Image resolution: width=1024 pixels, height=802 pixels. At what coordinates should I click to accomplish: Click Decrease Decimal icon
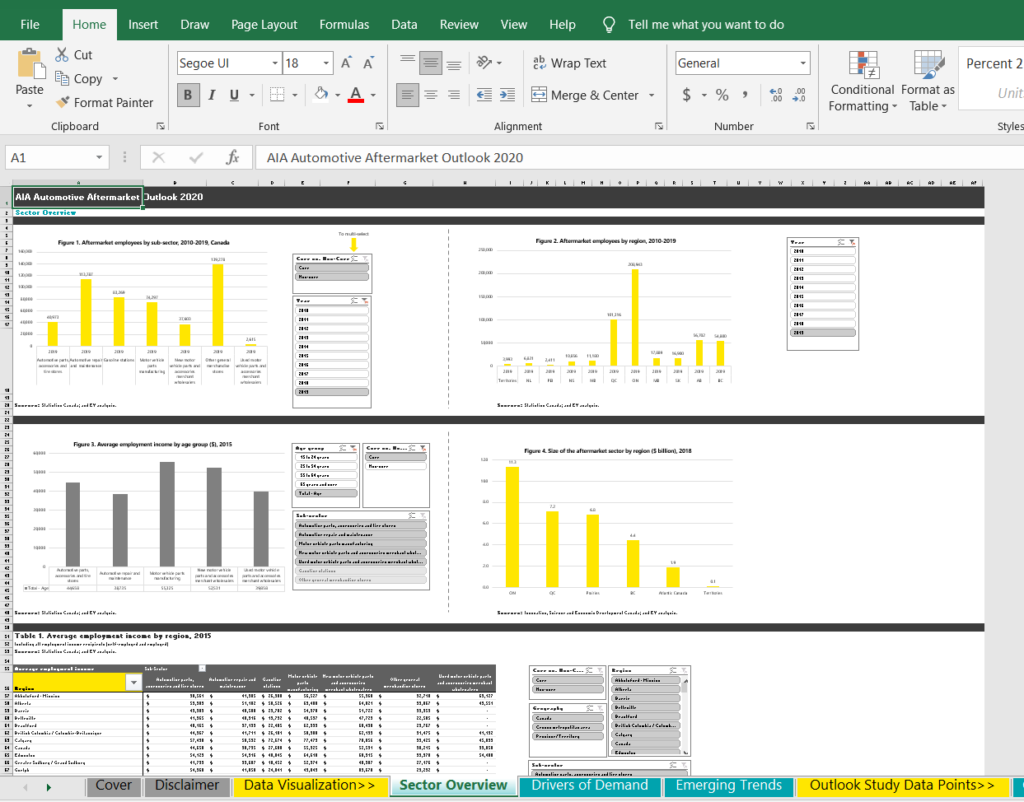[799, 95]
